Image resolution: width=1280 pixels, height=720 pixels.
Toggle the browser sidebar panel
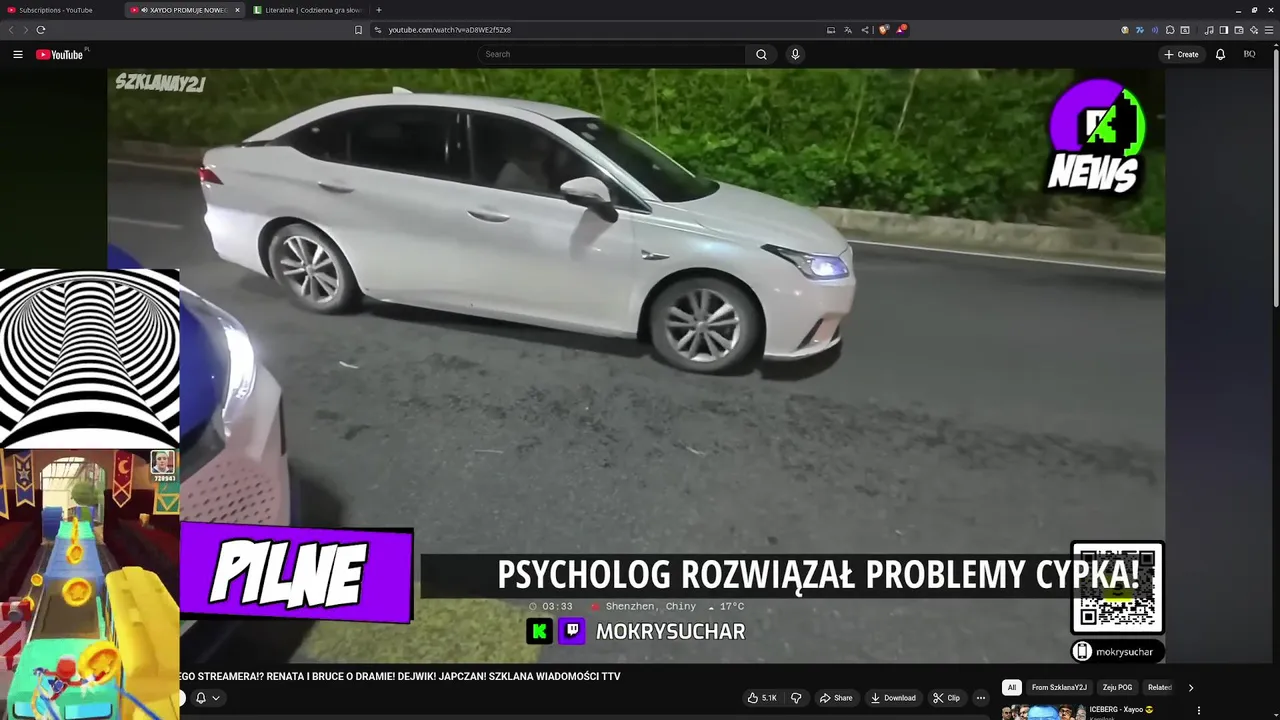click(x=1223, y=30)
